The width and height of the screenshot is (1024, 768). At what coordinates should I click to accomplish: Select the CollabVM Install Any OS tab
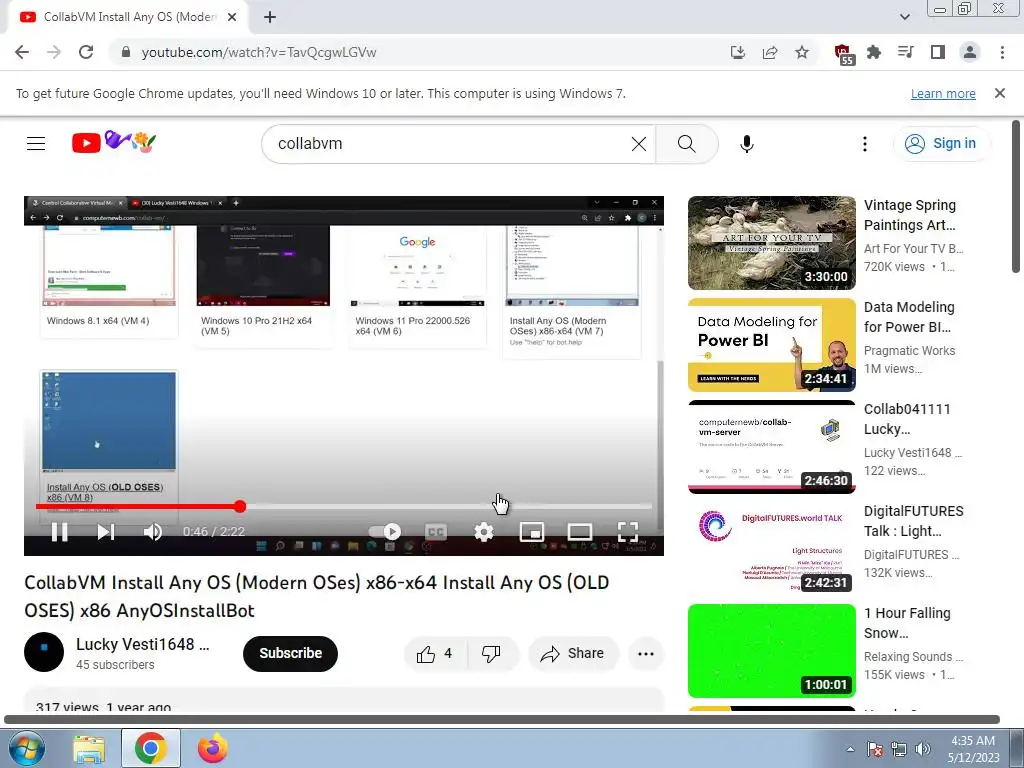(x=129, y=17)
